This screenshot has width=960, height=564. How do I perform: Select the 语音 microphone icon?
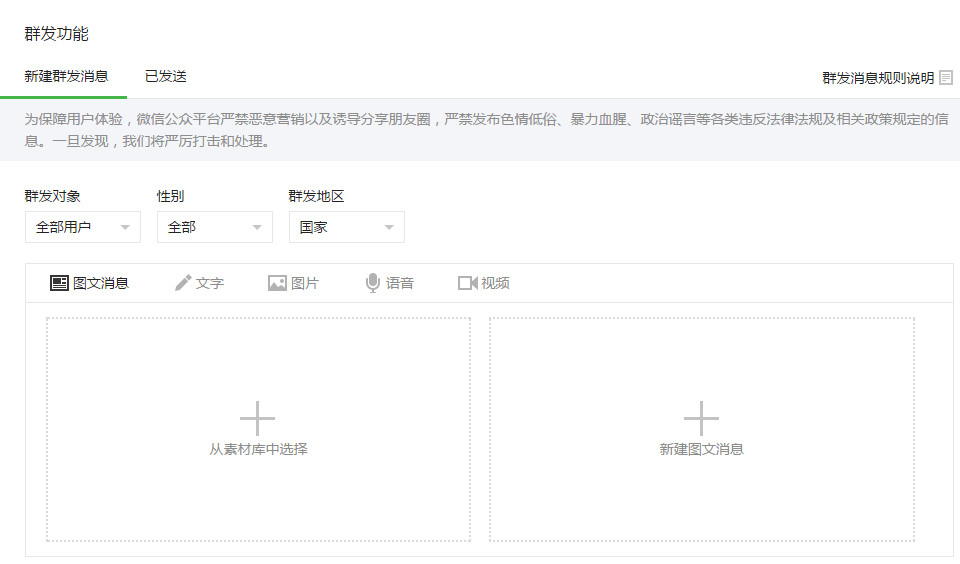(372, 283)
